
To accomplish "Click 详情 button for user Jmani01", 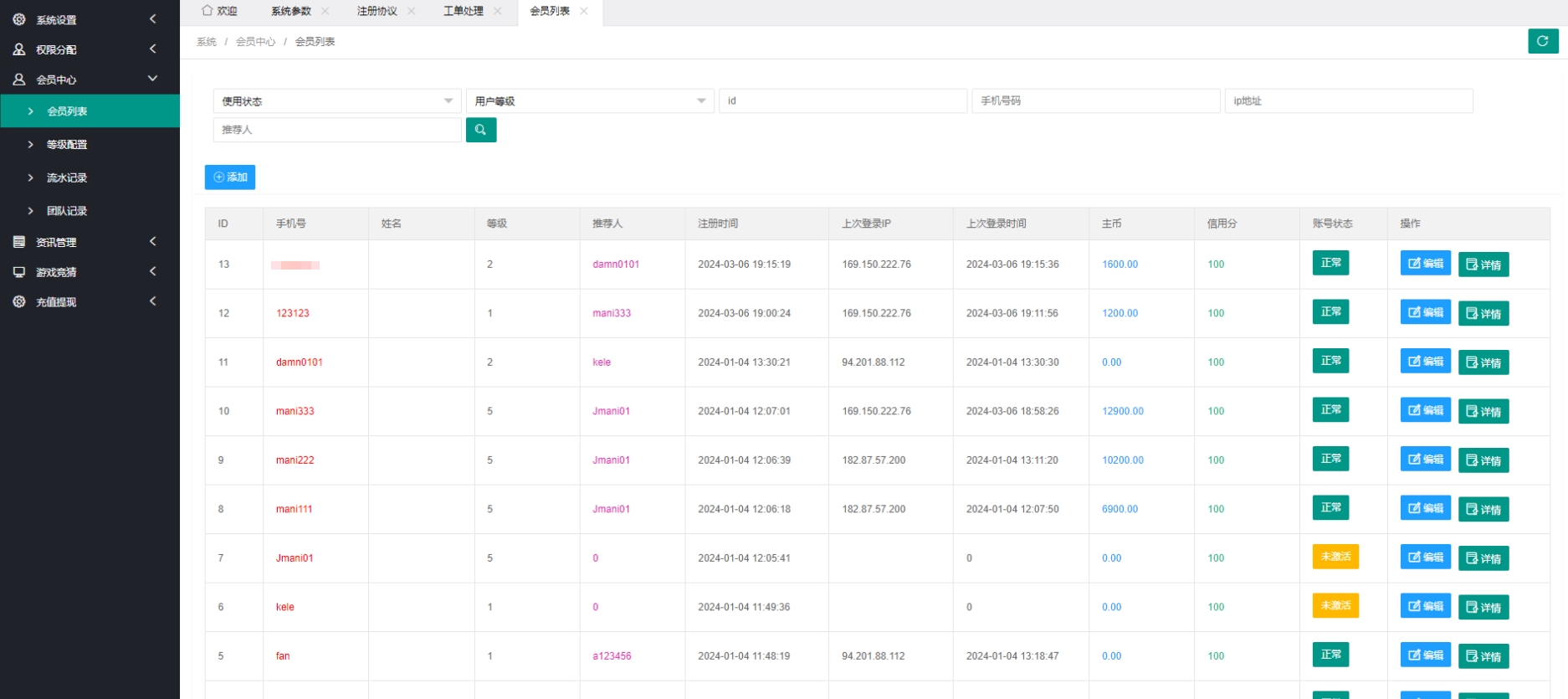I will pyautogui.click(x=1483, y=558).
